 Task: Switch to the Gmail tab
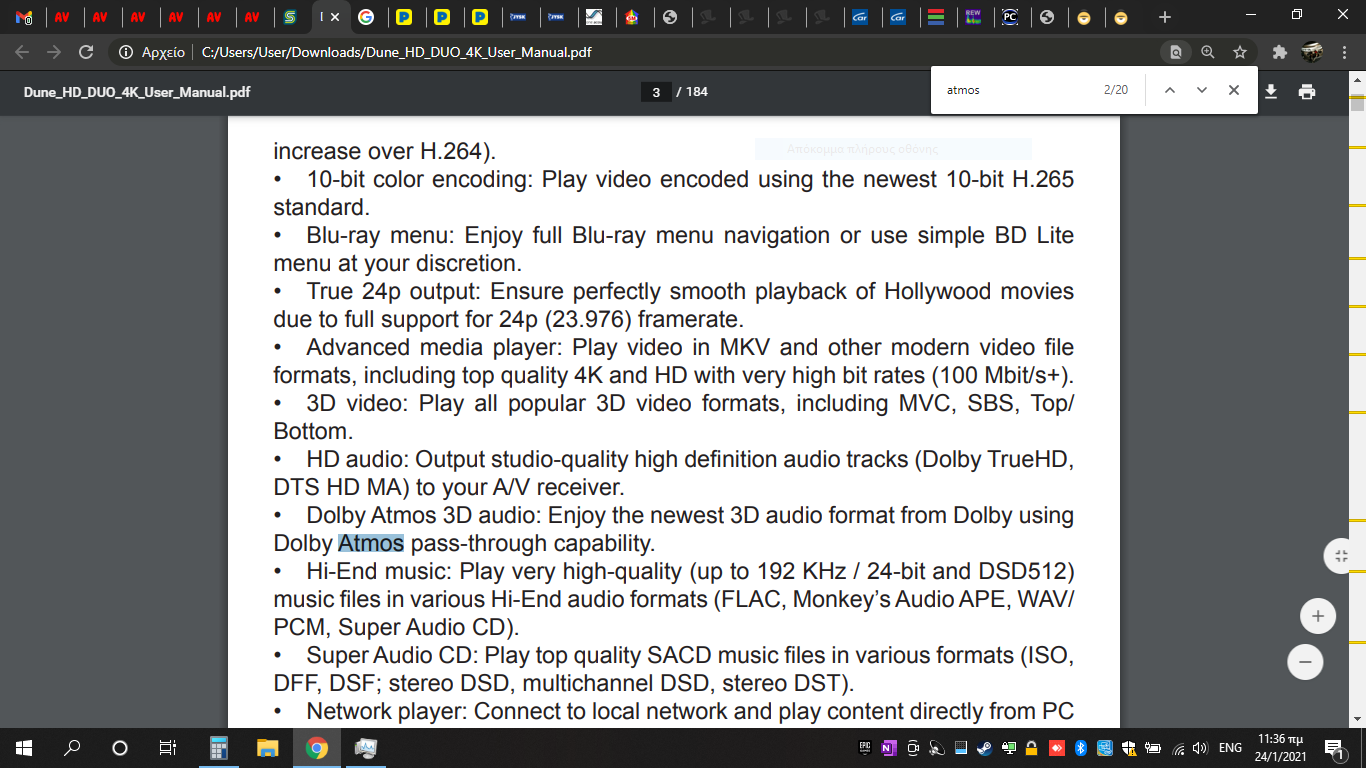(24, 17)
